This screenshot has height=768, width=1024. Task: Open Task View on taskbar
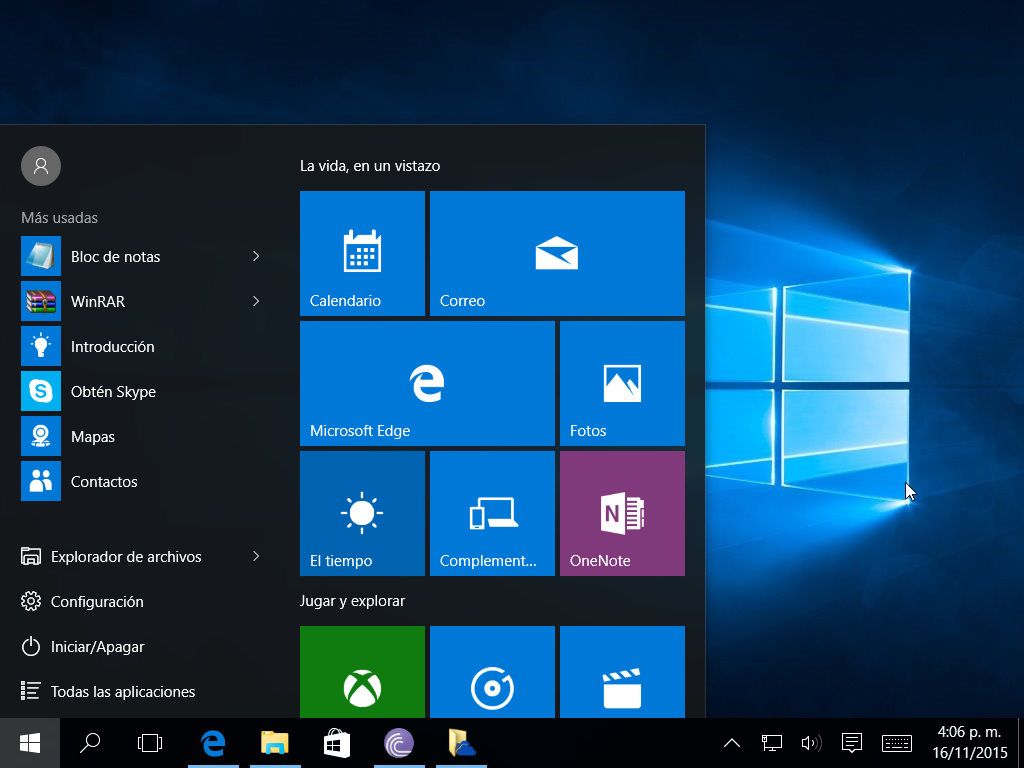click(x=150, y=743)
